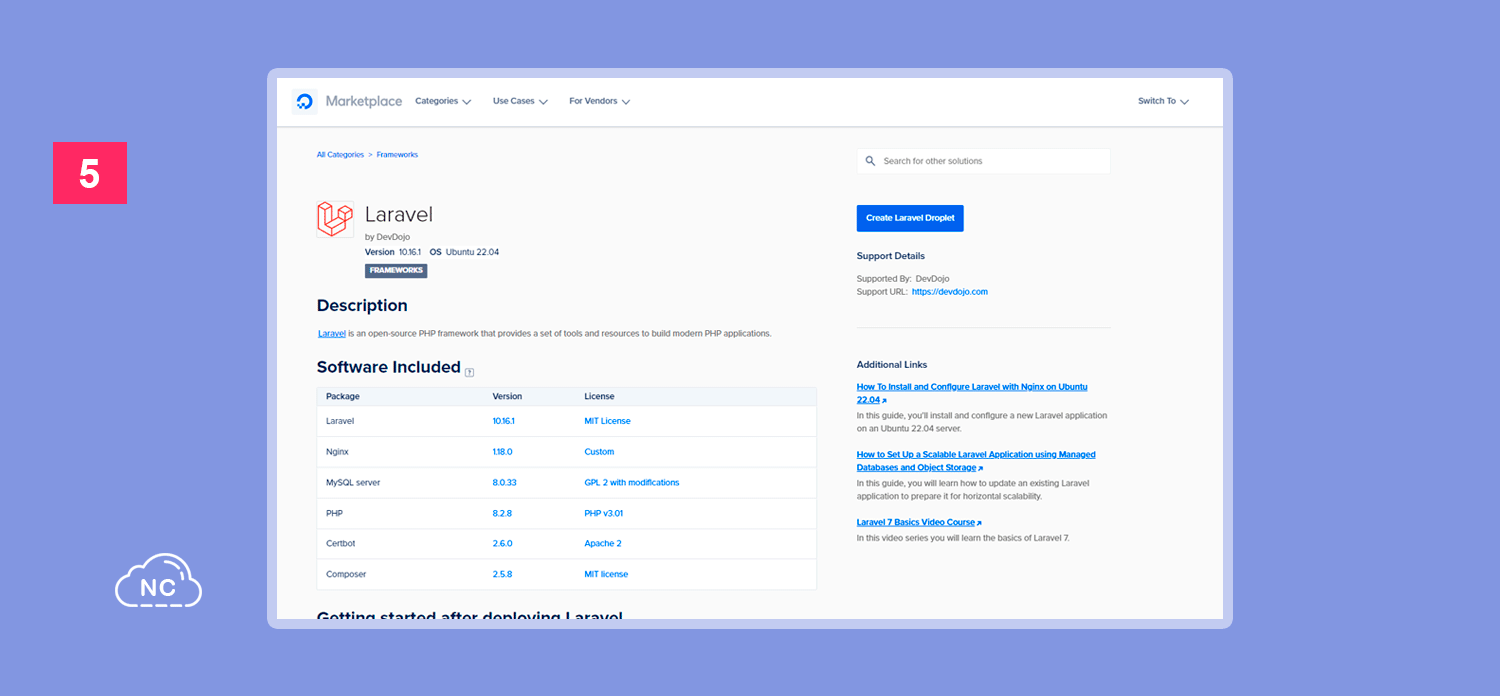
Task: Click the Support Details heading
Action: coord(891,256)
